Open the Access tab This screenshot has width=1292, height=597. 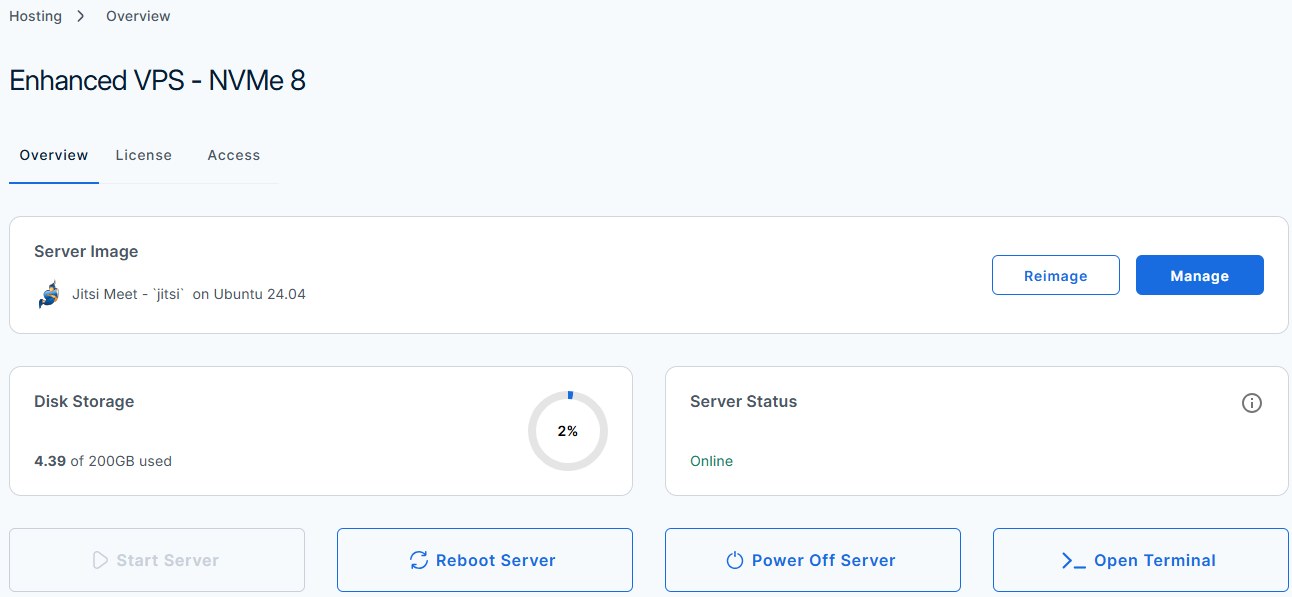(234, 155)
